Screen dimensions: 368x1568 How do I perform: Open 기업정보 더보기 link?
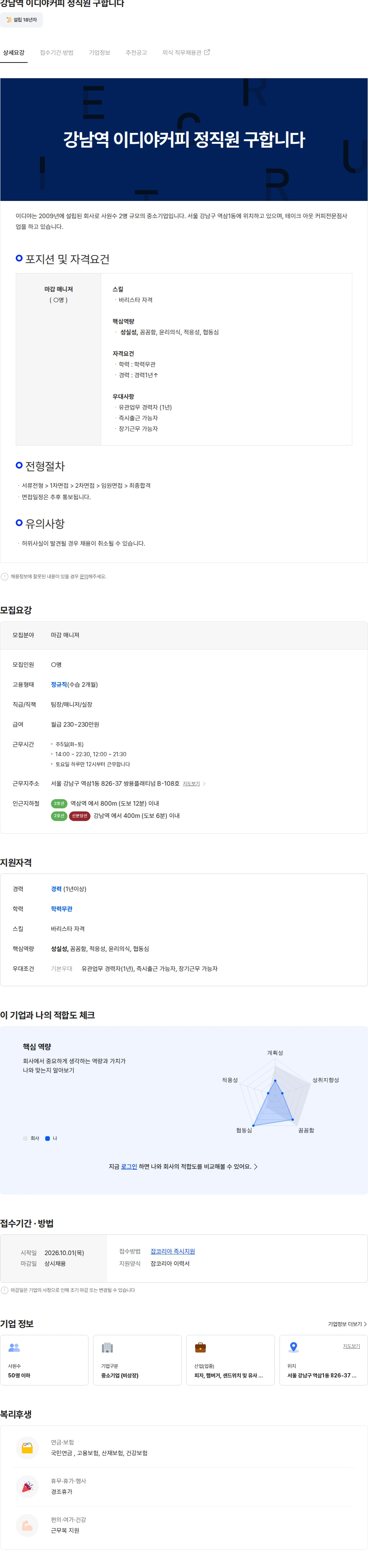pyautogui.click(x=347, y=1324)
